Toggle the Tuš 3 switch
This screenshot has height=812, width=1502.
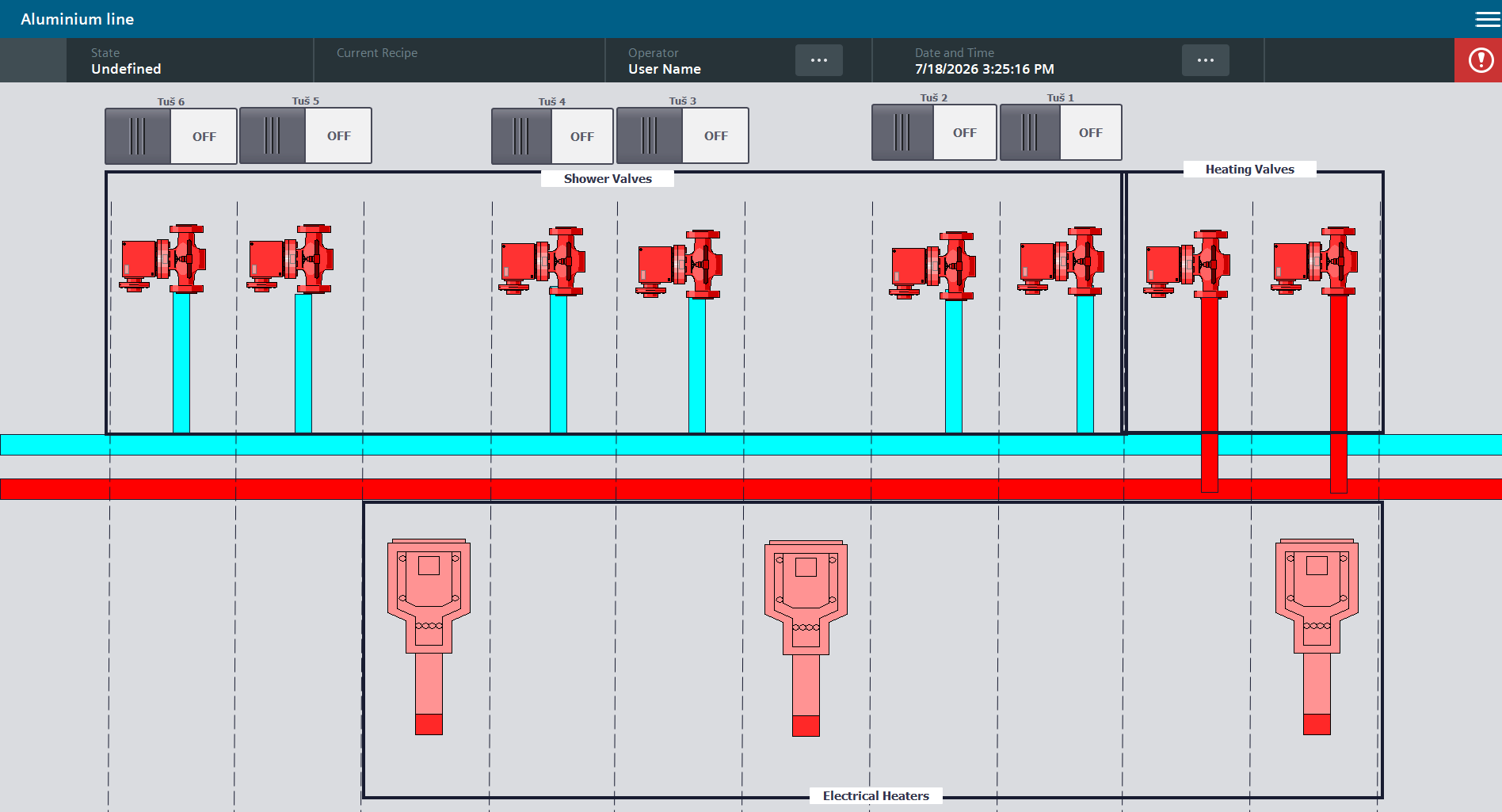[683, 135]
